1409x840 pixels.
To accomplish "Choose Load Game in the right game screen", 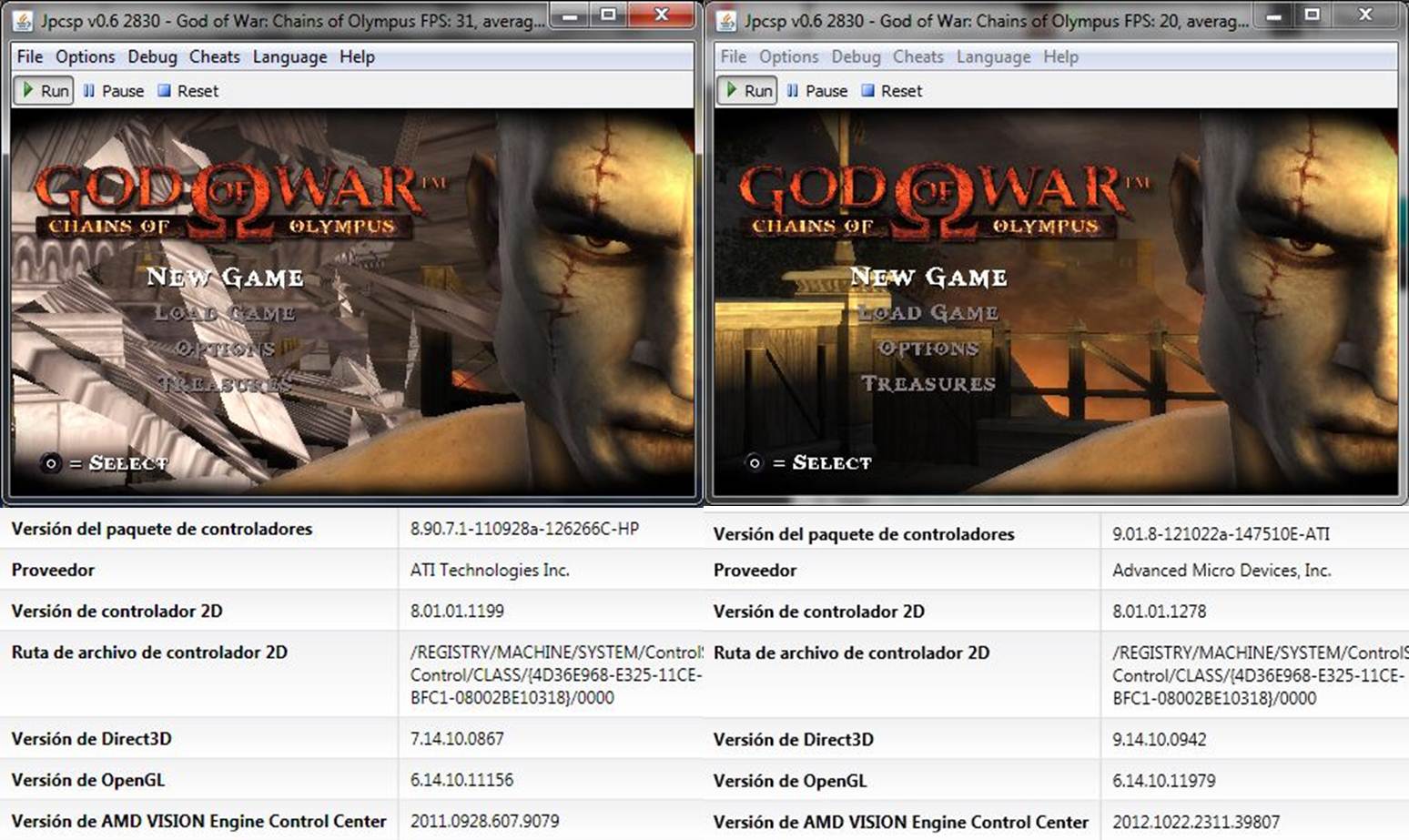I will coord(928,313).
